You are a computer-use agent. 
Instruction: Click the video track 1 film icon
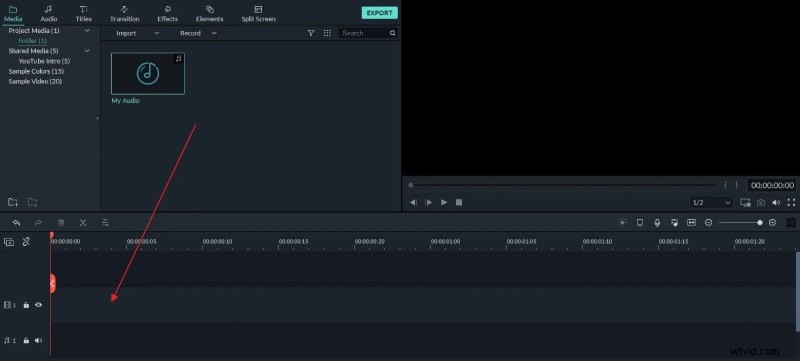pos(8,305)
